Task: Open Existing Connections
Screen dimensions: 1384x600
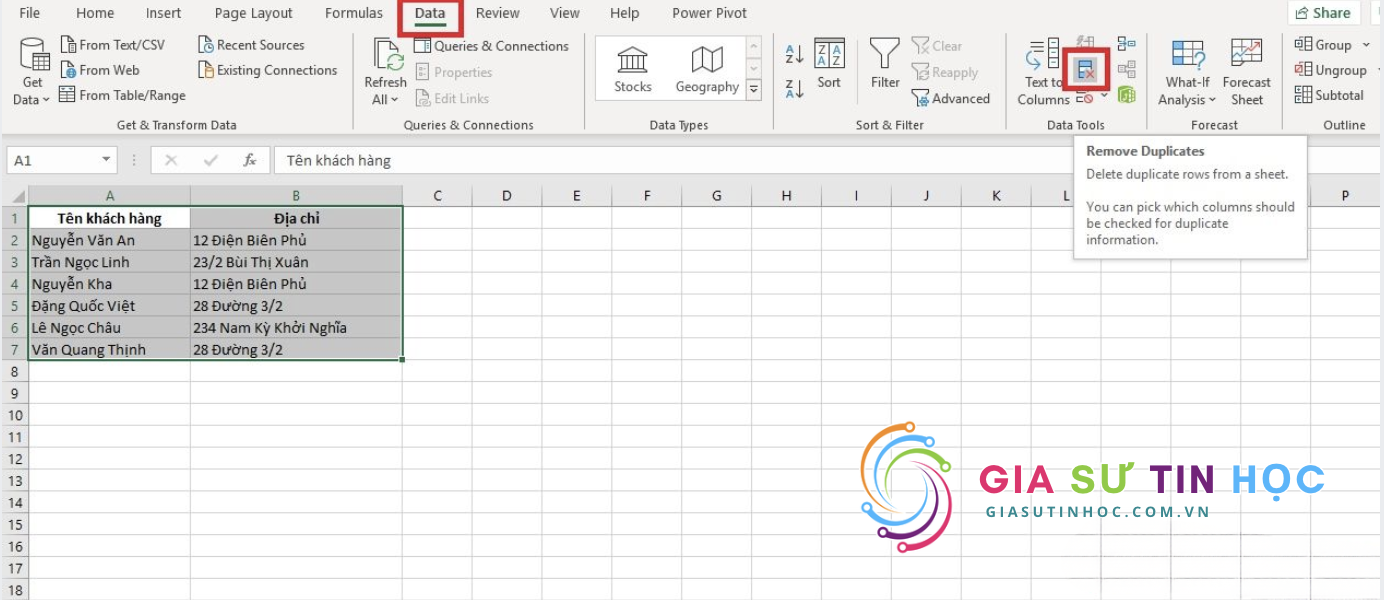Action: pos(267,70)
